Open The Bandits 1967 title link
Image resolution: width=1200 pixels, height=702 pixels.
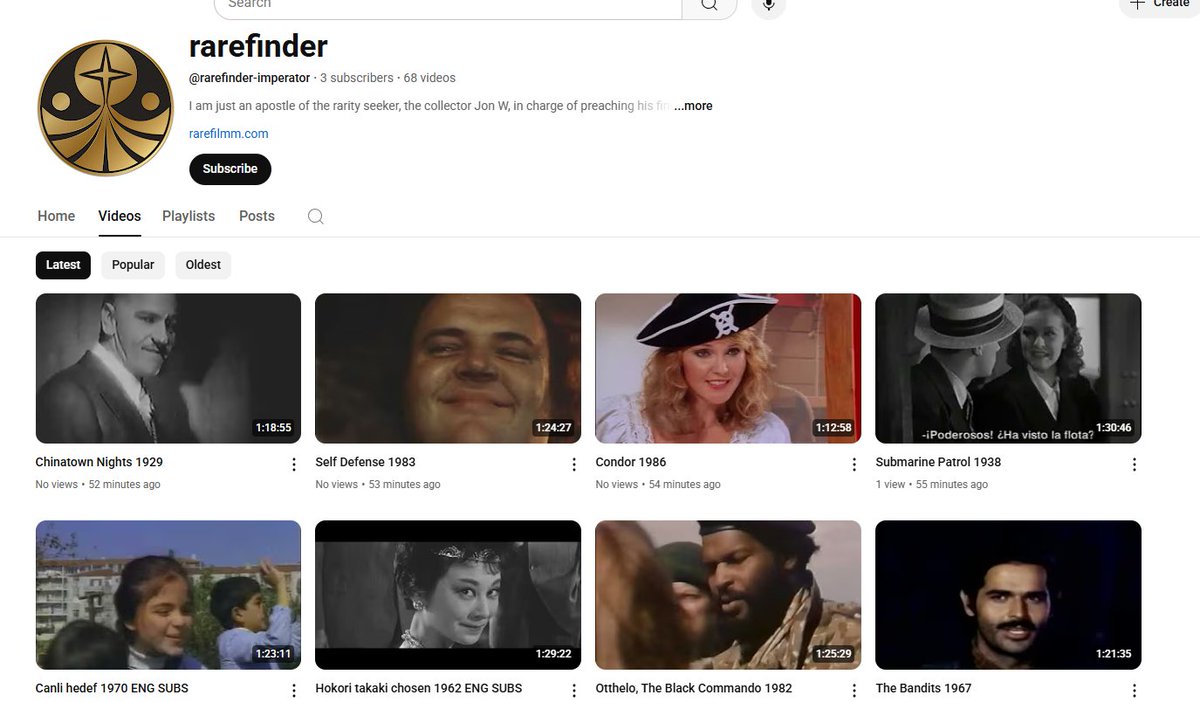point(923,688)
